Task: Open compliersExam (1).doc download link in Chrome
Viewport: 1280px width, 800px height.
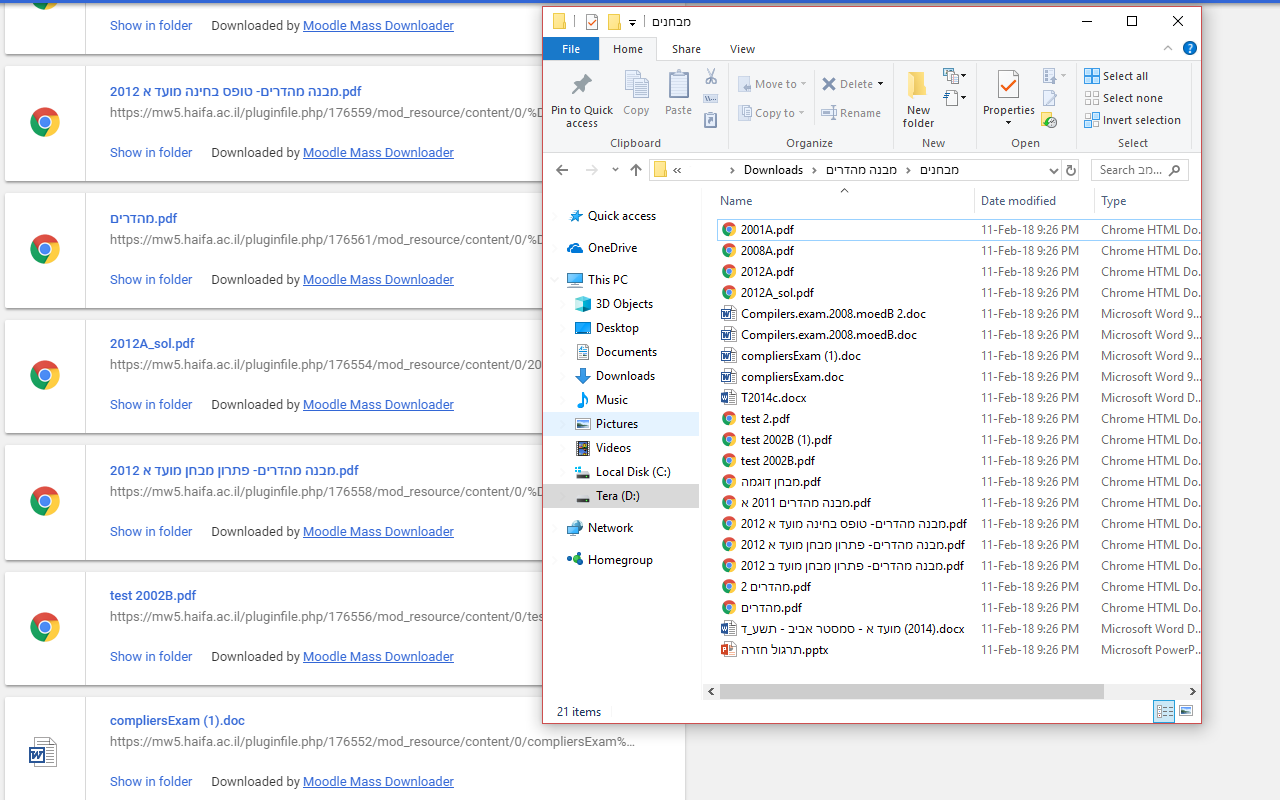Action: click(177, 721)
